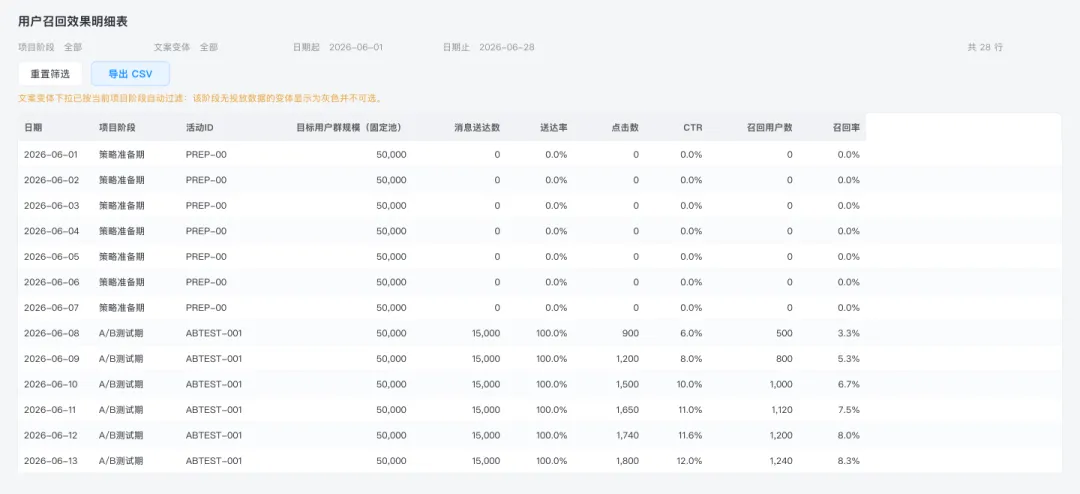Select the 2026-06-13 date cell
The width and height of the screenshot is (1080, 494).
click(52, 460)
